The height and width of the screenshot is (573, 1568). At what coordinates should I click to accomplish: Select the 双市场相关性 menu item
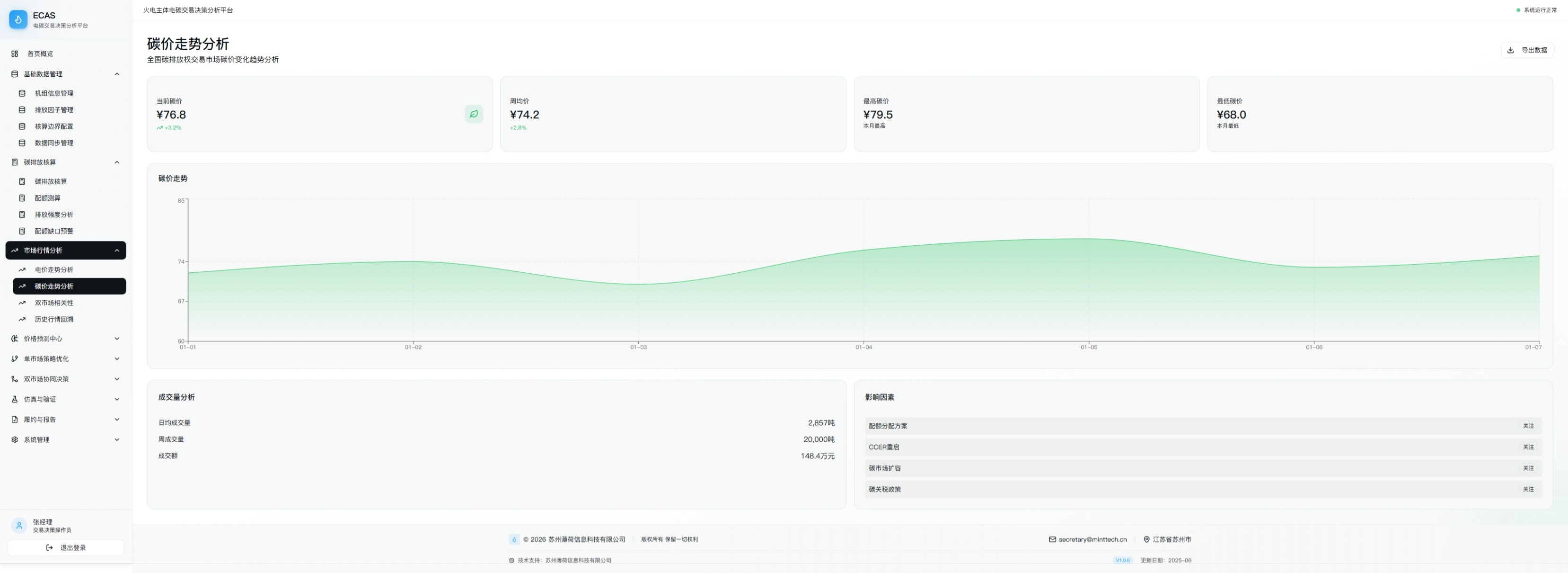tap(53, 303)
